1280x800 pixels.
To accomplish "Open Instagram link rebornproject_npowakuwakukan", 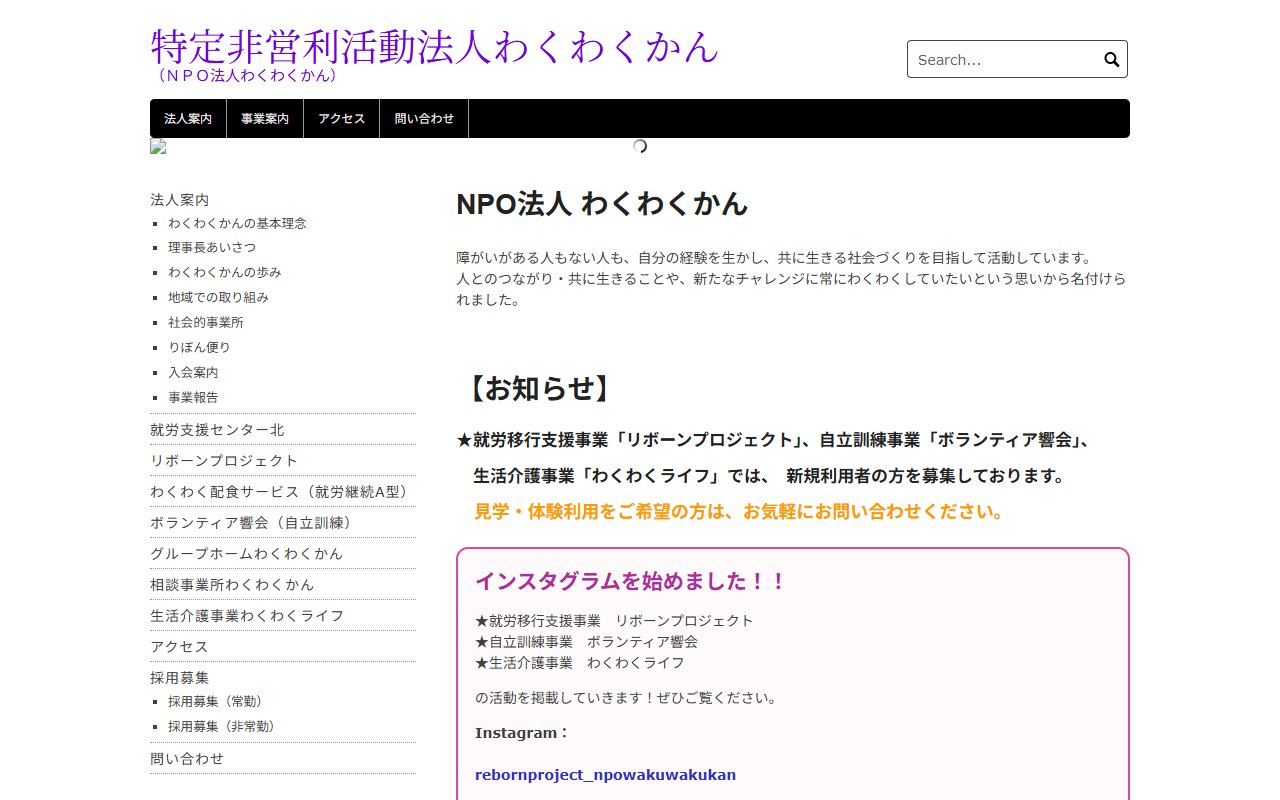I will (x=605, y=774).
